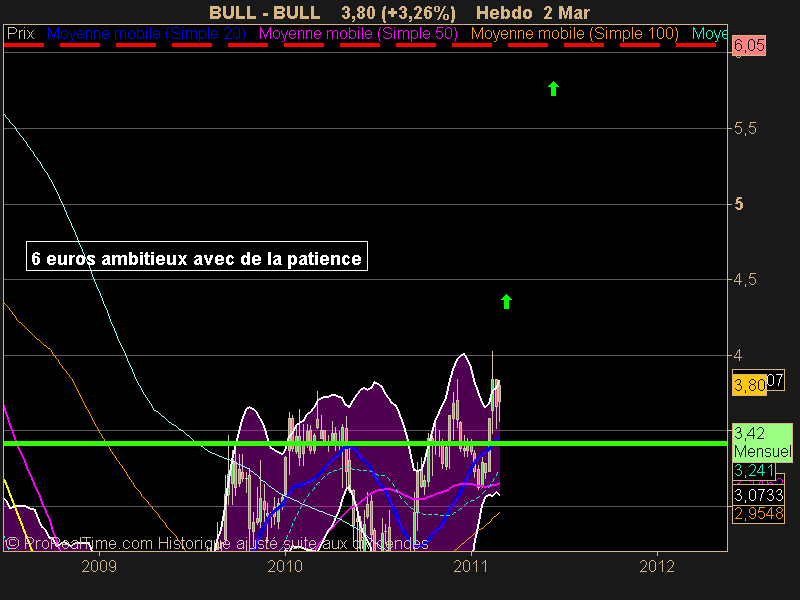Click the green '3,42 Mensuel' level label
800x600 pixels.
tap(762, 442)
